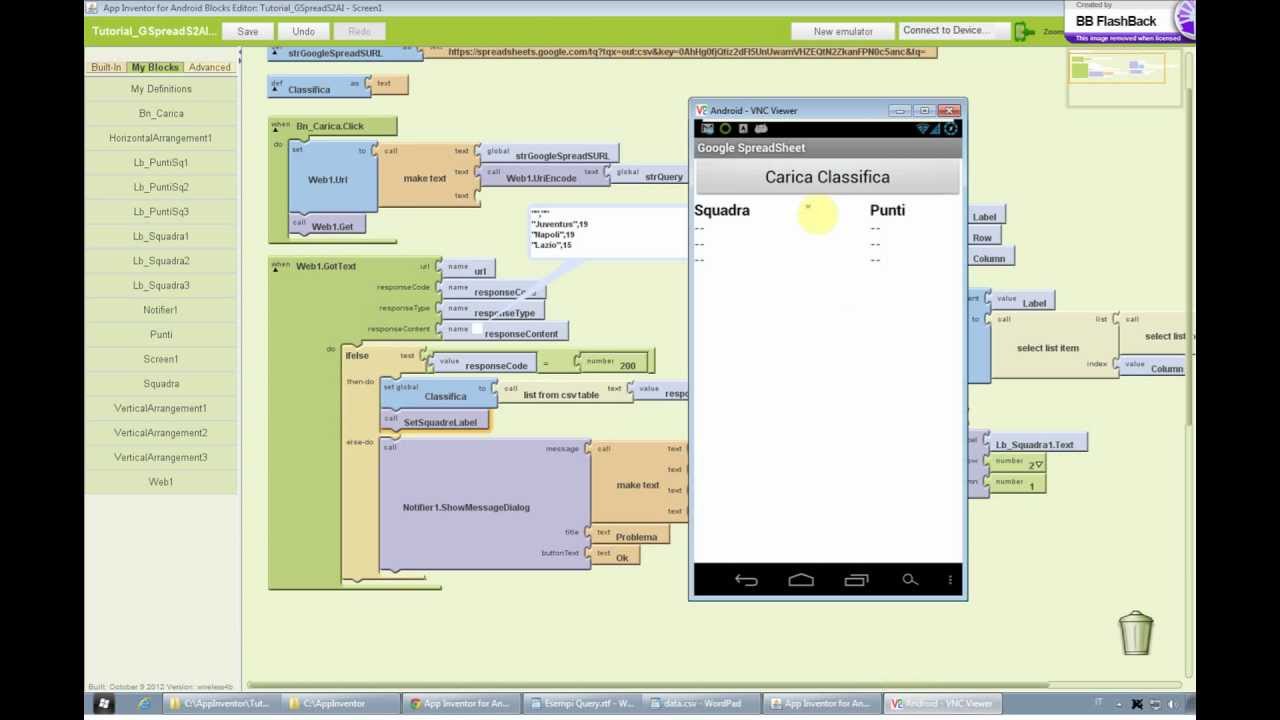
Task: Click the Redo button
Action: point(360,31)
